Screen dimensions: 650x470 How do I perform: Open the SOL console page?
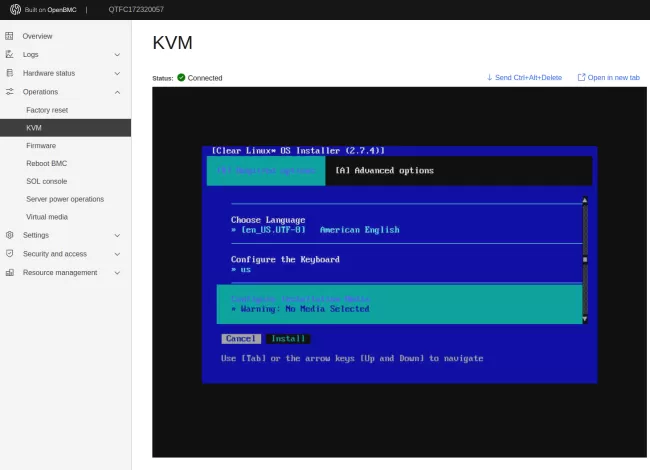(x=47, y=181)
